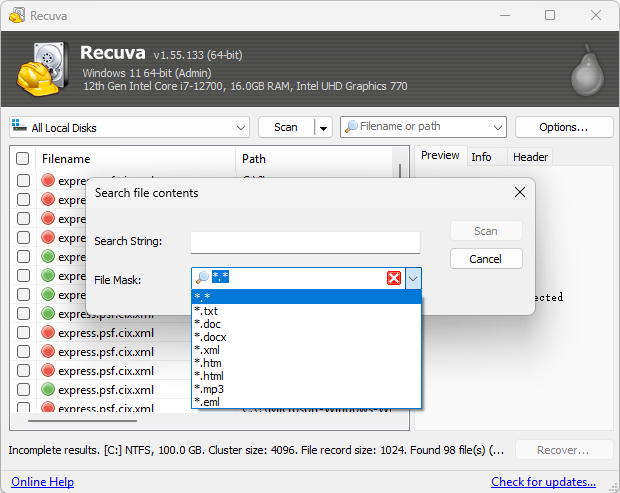This screenshot has height=493, width=620.
Task: Select *.docx from the File Mask list
Action: (x=306, y=337)
